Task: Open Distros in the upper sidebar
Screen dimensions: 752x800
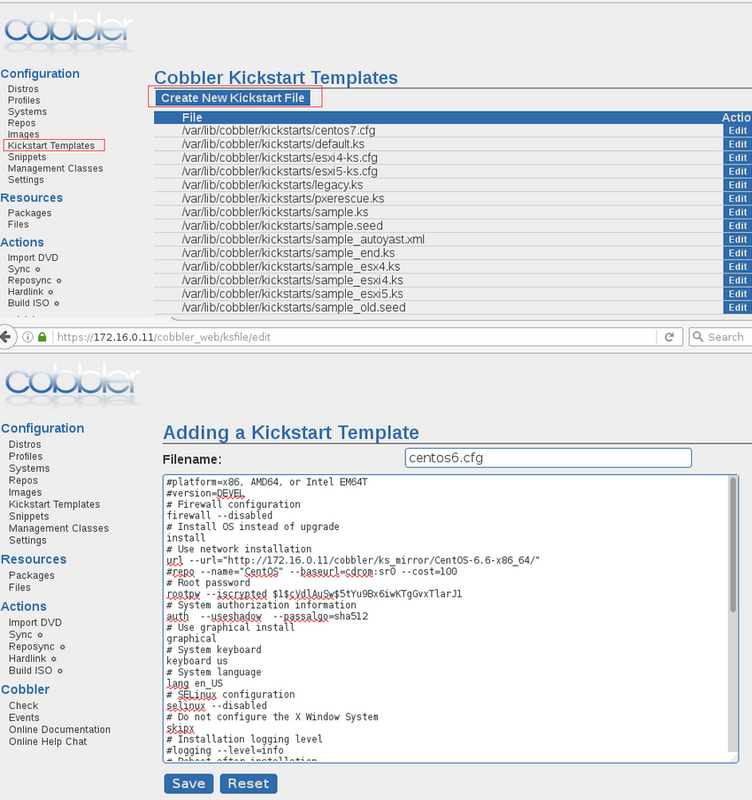Action: tap(23, 89)
